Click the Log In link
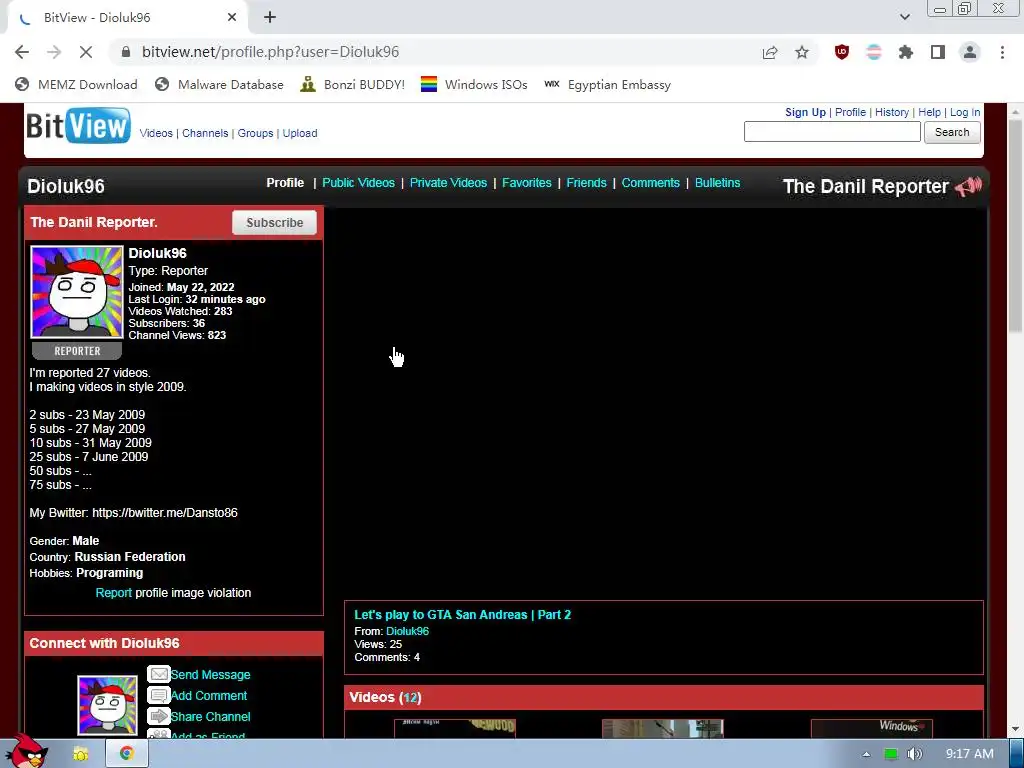This screenshot has width=1024, height=768. point(965,112)
